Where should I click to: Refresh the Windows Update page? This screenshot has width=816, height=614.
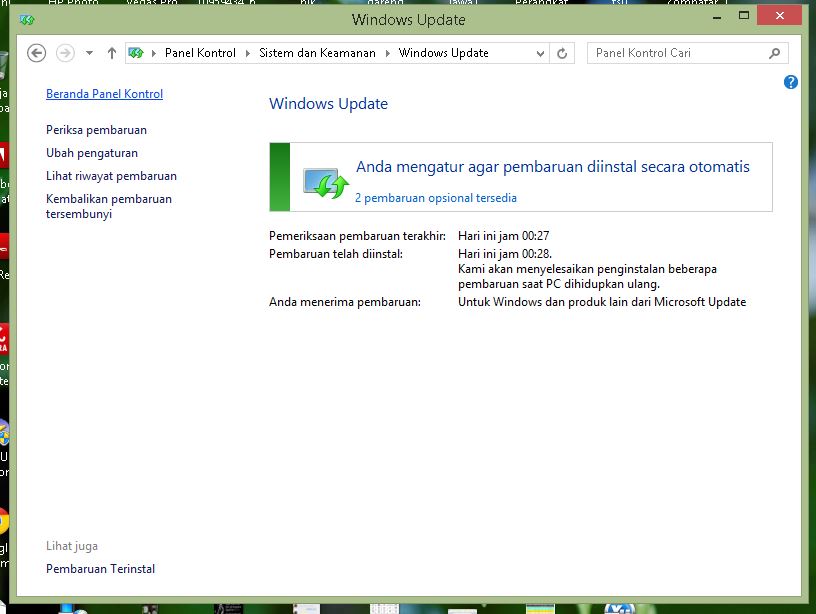pos(562,53)
